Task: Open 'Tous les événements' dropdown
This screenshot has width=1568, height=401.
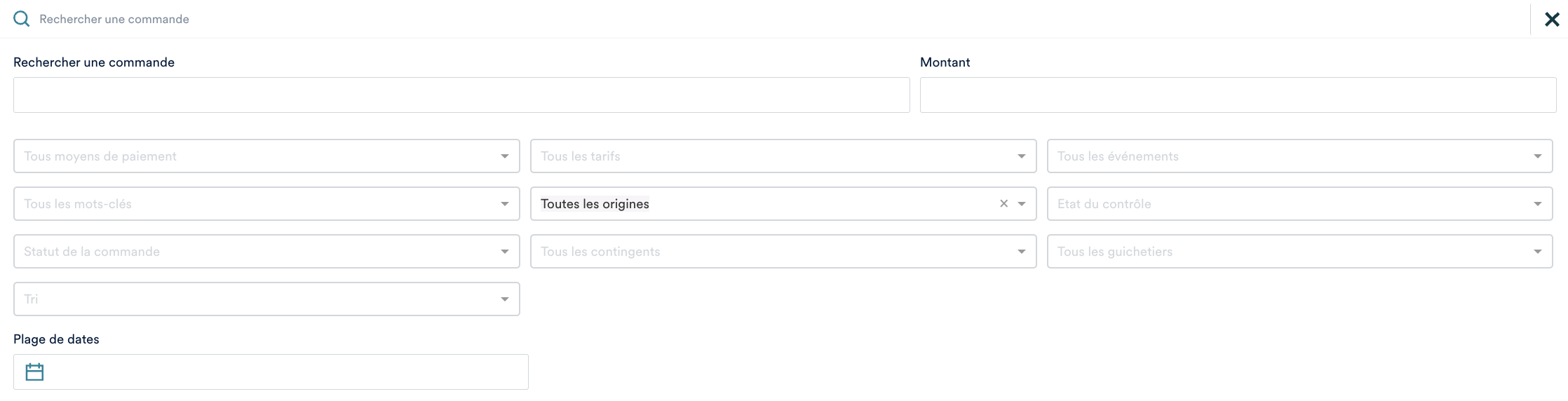Action: tap(1299, 156)
